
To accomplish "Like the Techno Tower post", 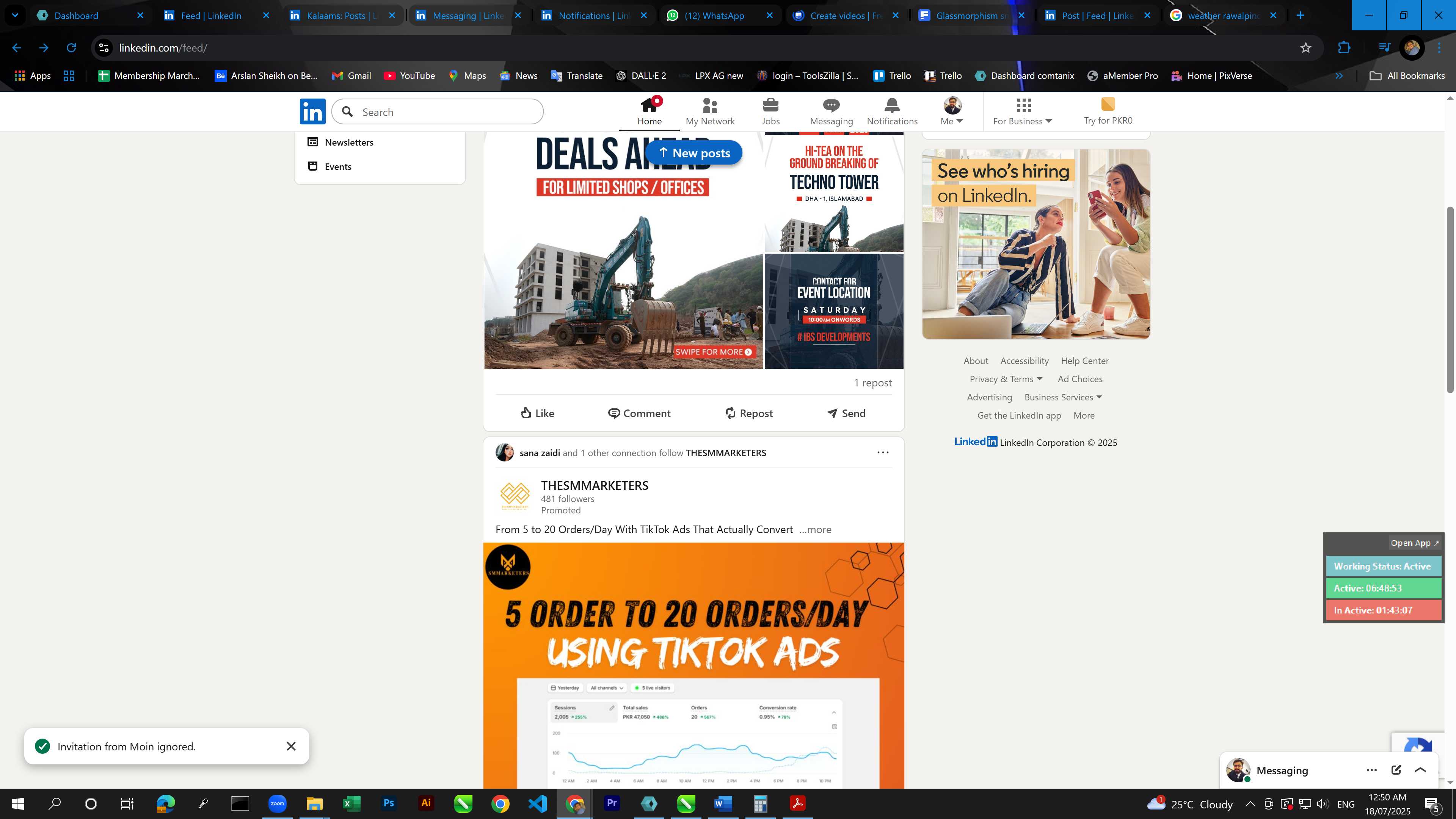I will pyautogui.click(x=537, y=413).
